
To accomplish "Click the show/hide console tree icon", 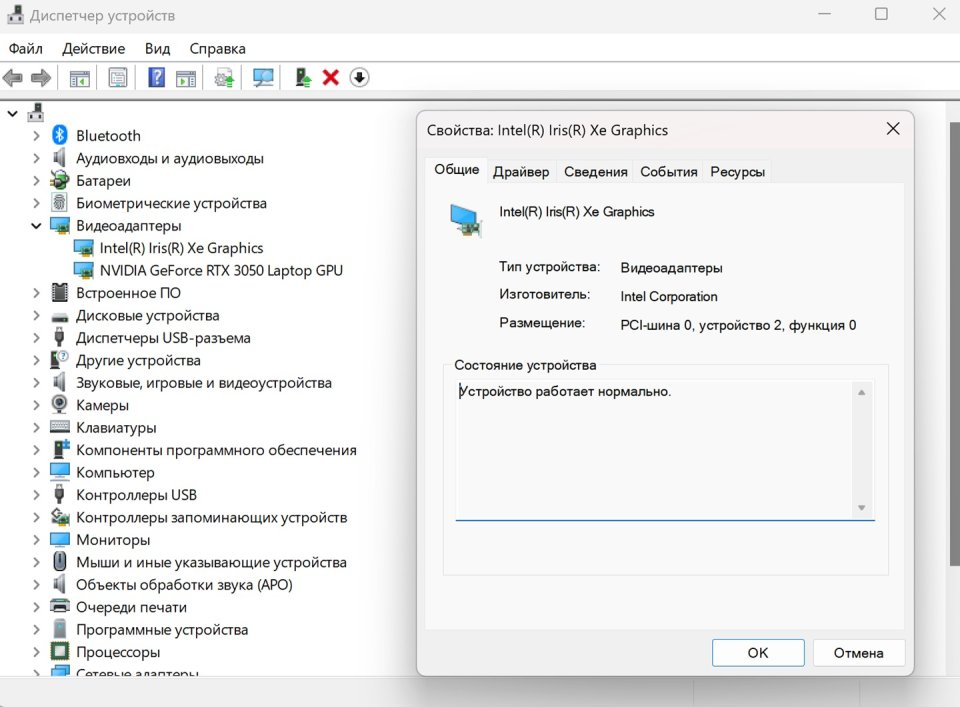I will coord(79,78).
